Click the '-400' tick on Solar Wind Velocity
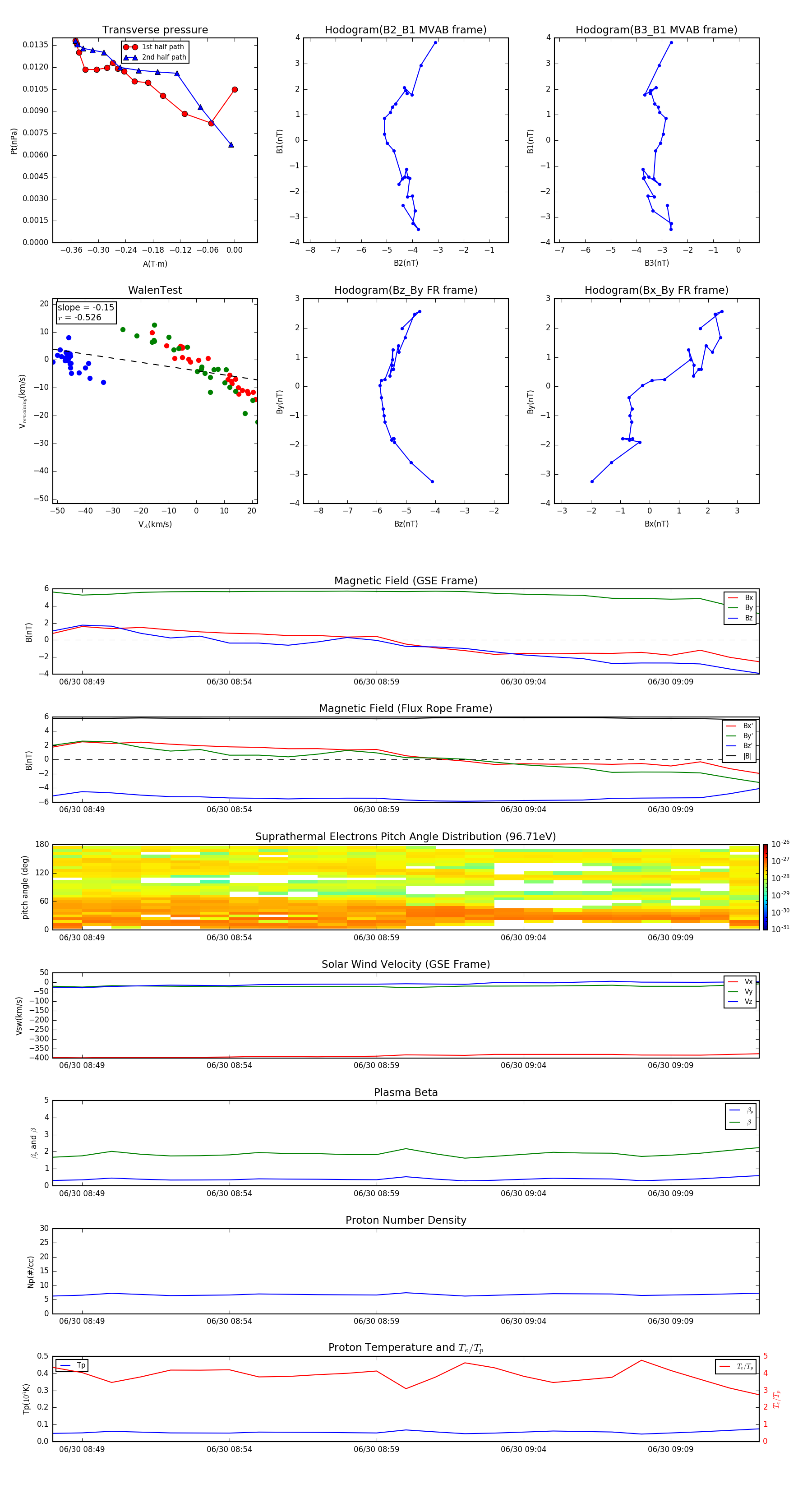The image size is (812, 1489). [40, 1058]
